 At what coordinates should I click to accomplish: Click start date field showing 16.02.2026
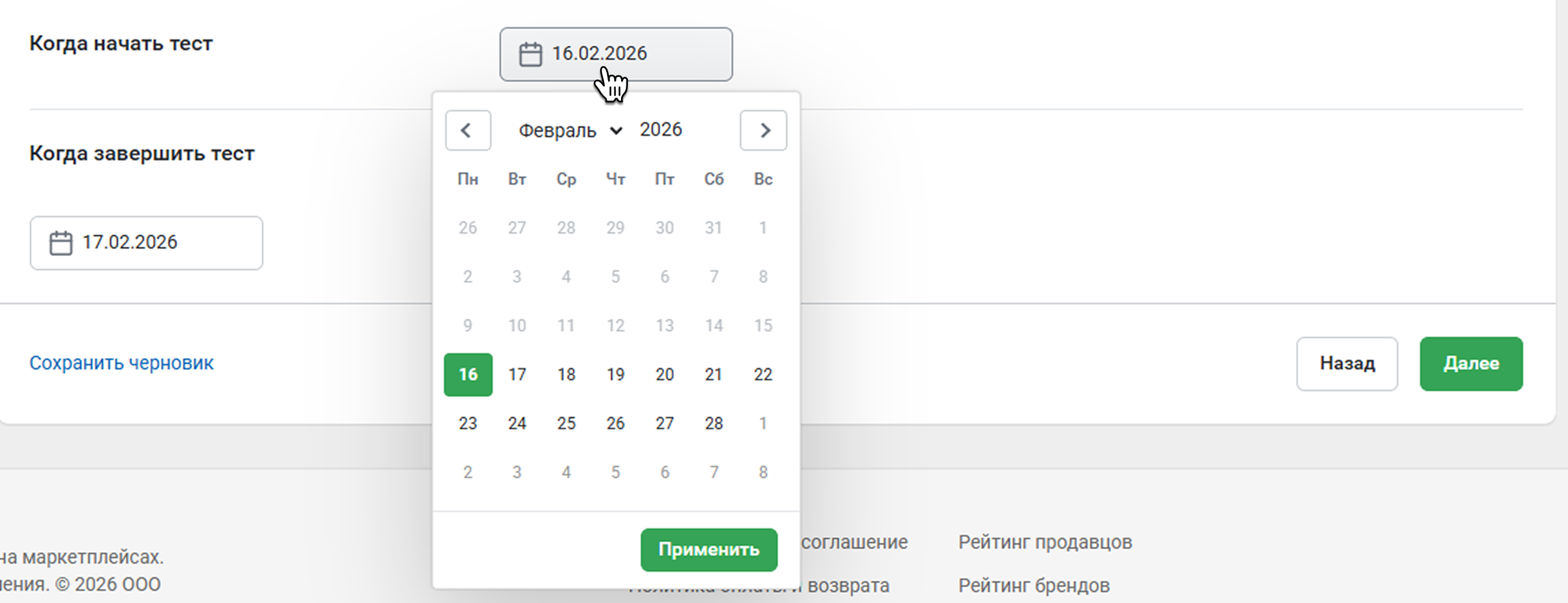pyautogui.click(x=616, y=54)
